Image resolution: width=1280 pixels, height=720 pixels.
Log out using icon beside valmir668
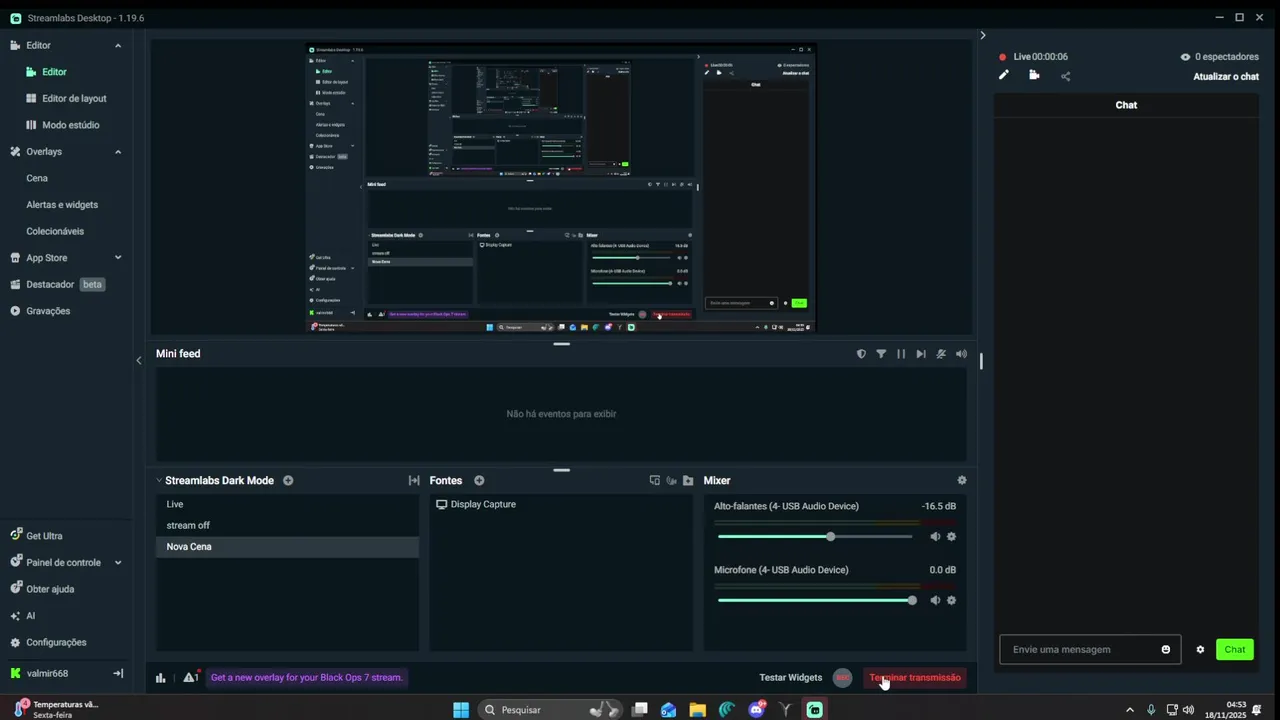(118, 673)
